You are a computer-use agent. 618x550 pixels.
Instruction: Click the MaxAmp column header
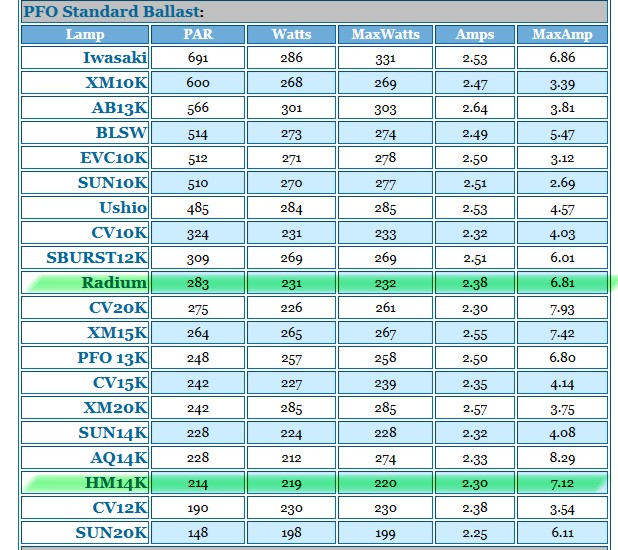(x=562, y=34)
